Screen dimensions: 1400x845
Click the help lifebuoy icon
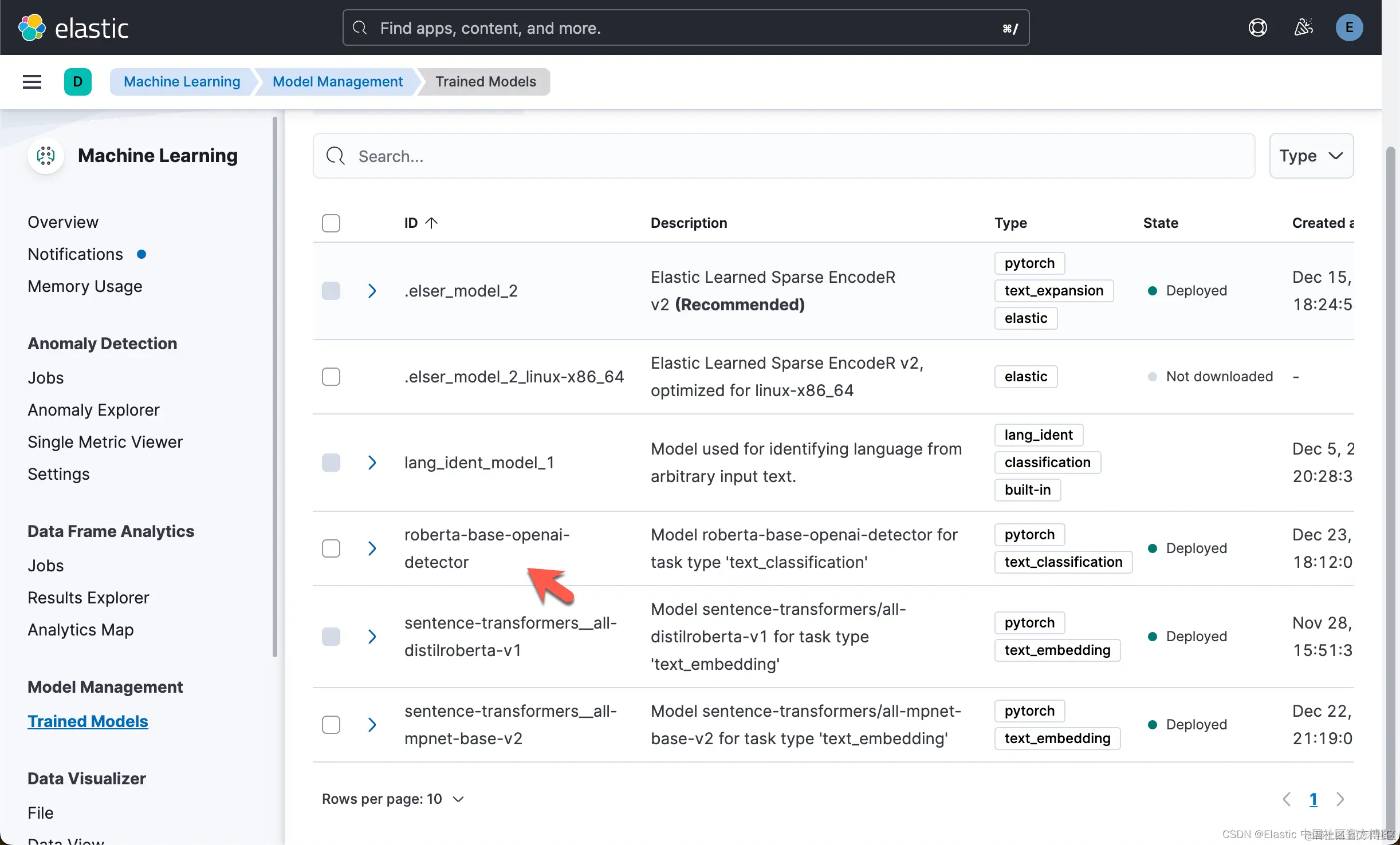(1257, 27)
